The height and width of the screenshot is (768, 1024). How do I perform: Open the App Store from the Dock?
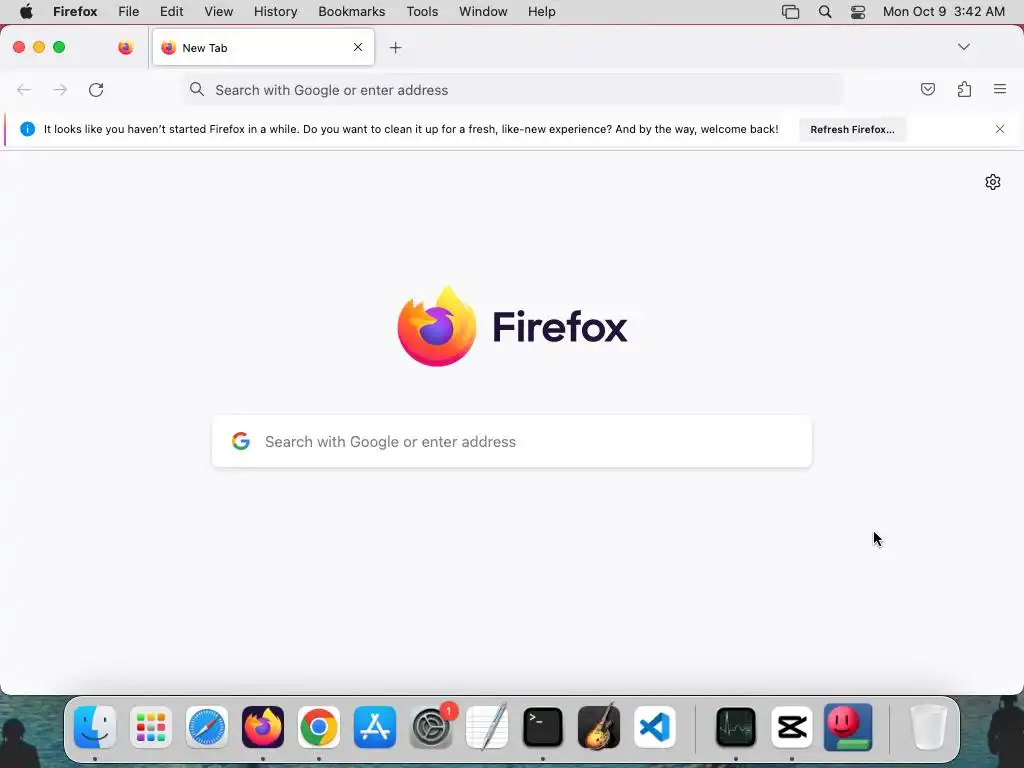[375, 727]
